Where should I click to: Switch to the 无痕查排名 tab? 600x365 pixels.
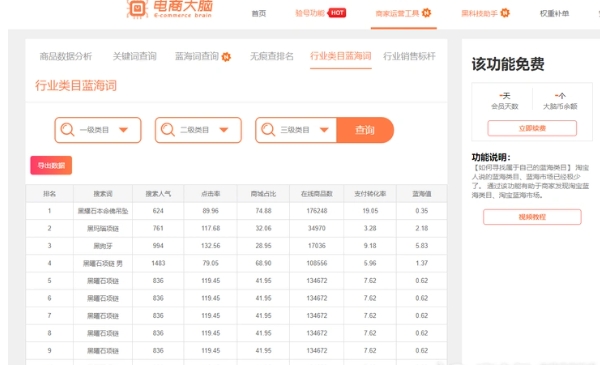coord(272,56)
